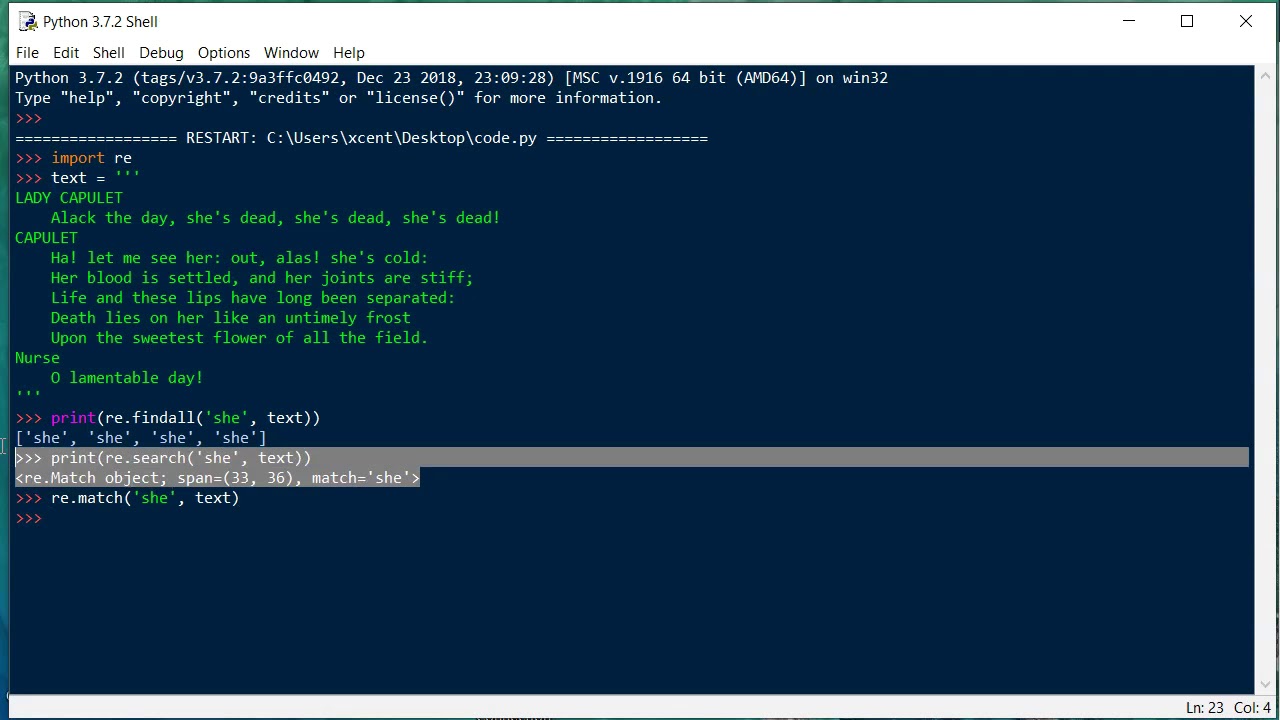Minimize the Python Shell window
Screen dimensions: 1280x720
point(1129,21)
